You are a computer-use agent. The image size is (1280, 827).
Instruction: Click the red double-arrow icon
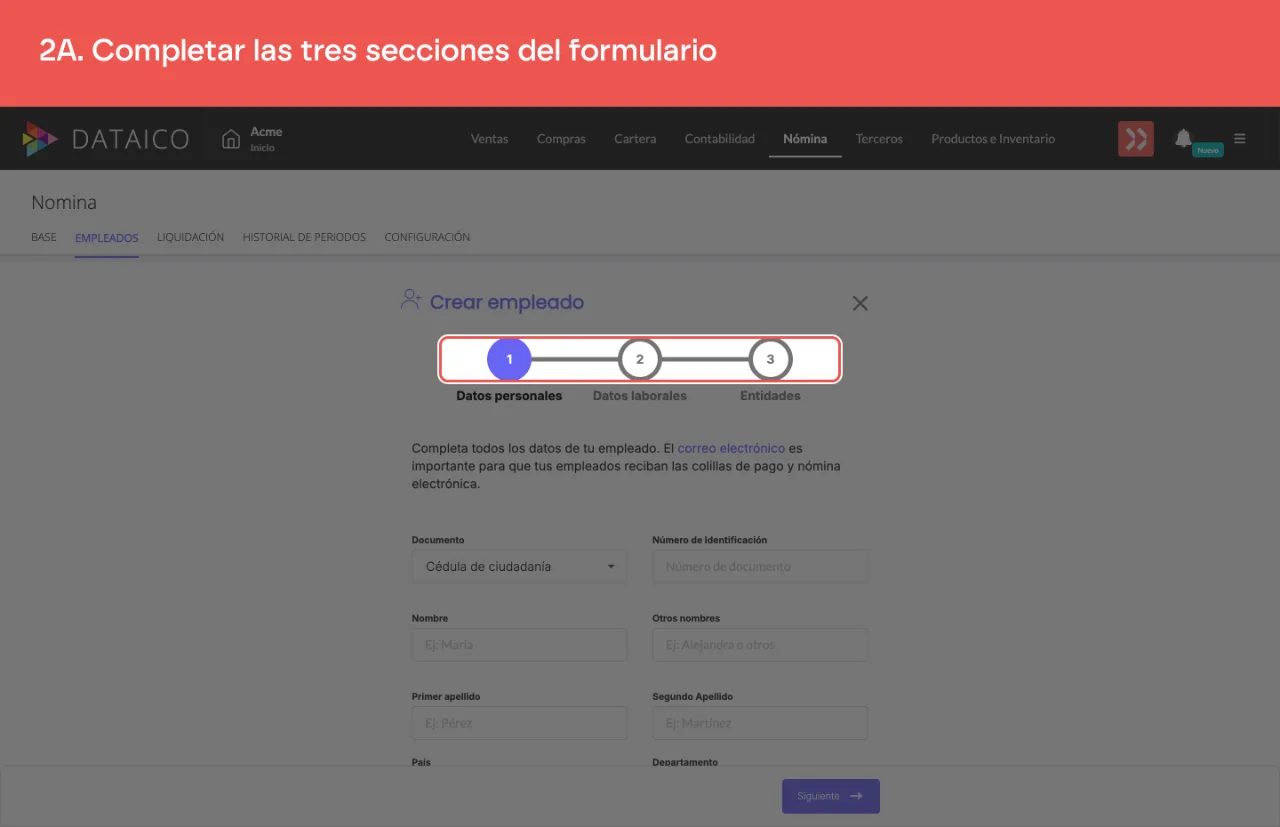click(1136, 139)
